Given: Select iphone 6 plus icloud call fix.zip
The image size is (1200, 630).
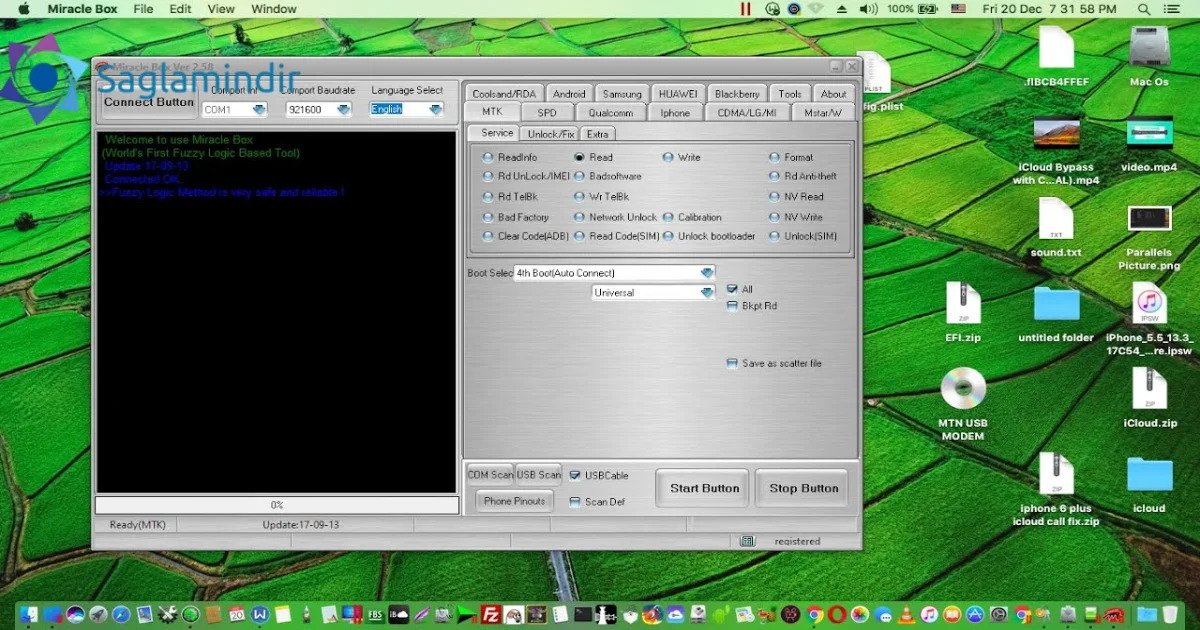Looking at the screenshot, I should click(1056, 474).
